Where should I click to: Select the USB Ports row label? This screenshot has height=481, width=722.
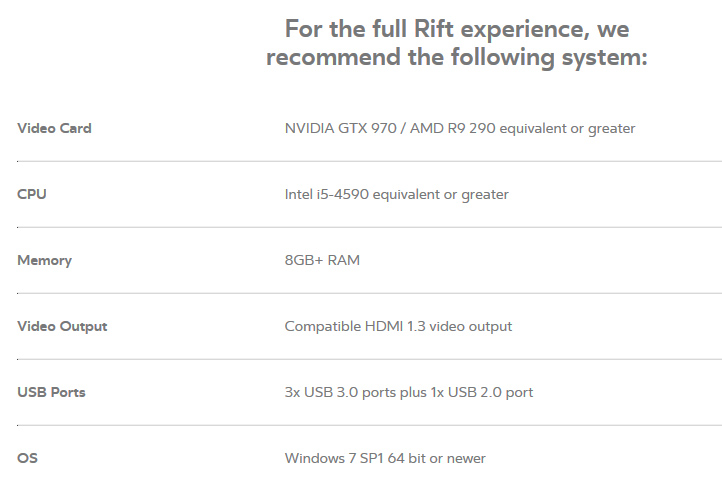[51, 392]
